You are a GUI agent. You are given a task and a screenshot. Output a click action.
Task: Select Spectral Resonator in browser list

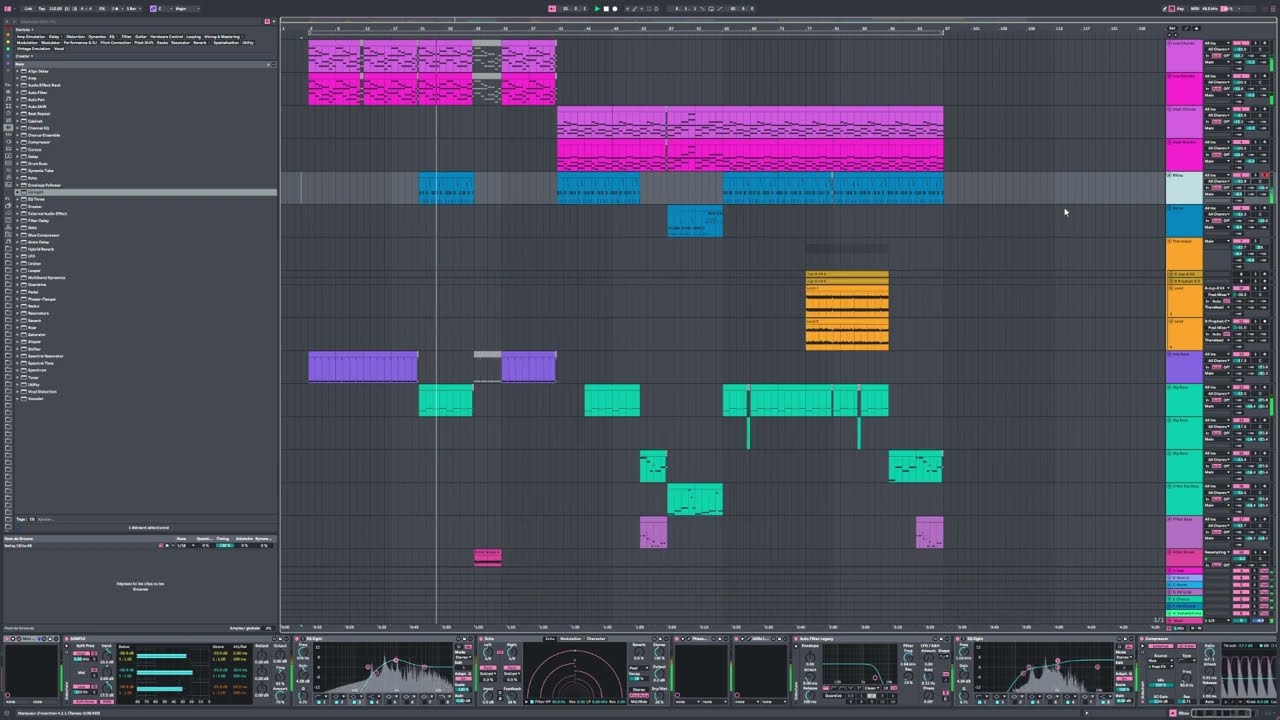(46, 355)
